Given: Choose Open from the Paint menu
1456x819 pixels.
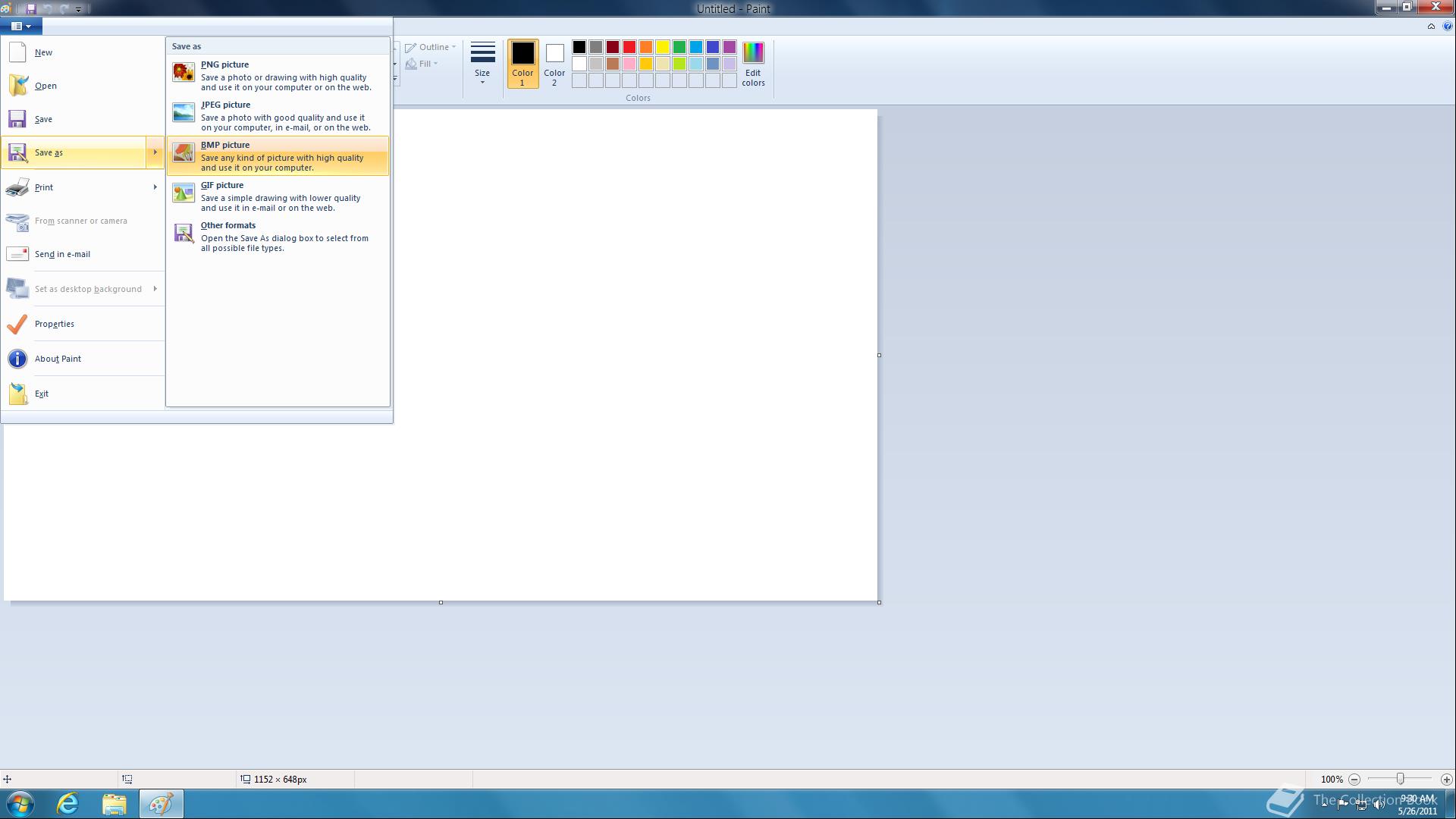Looking at the screenshot, I should [83, 86].
